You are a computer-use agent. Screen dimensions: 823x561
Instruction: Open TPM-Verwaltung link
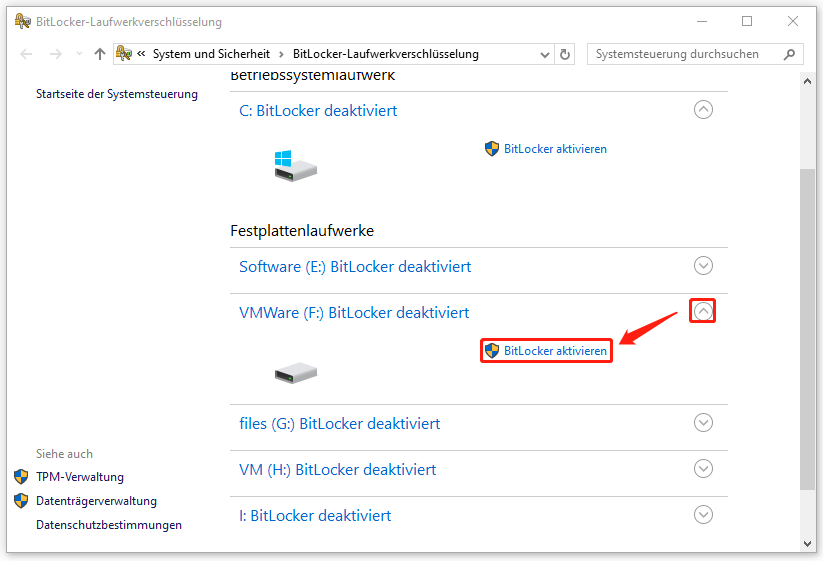(x=80, y=477)
